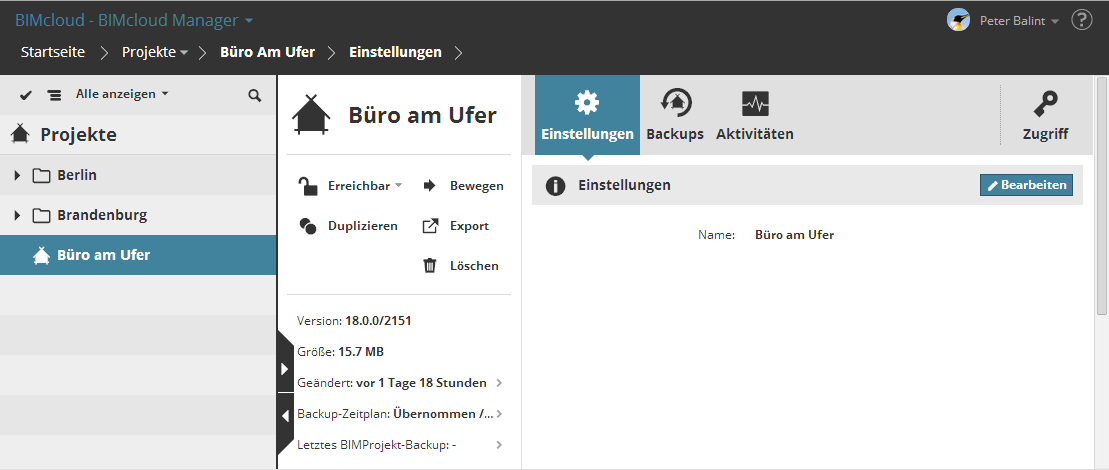Select Büro am Ufer in project tree
The image size is (1109, 470).
pos(103,255)
